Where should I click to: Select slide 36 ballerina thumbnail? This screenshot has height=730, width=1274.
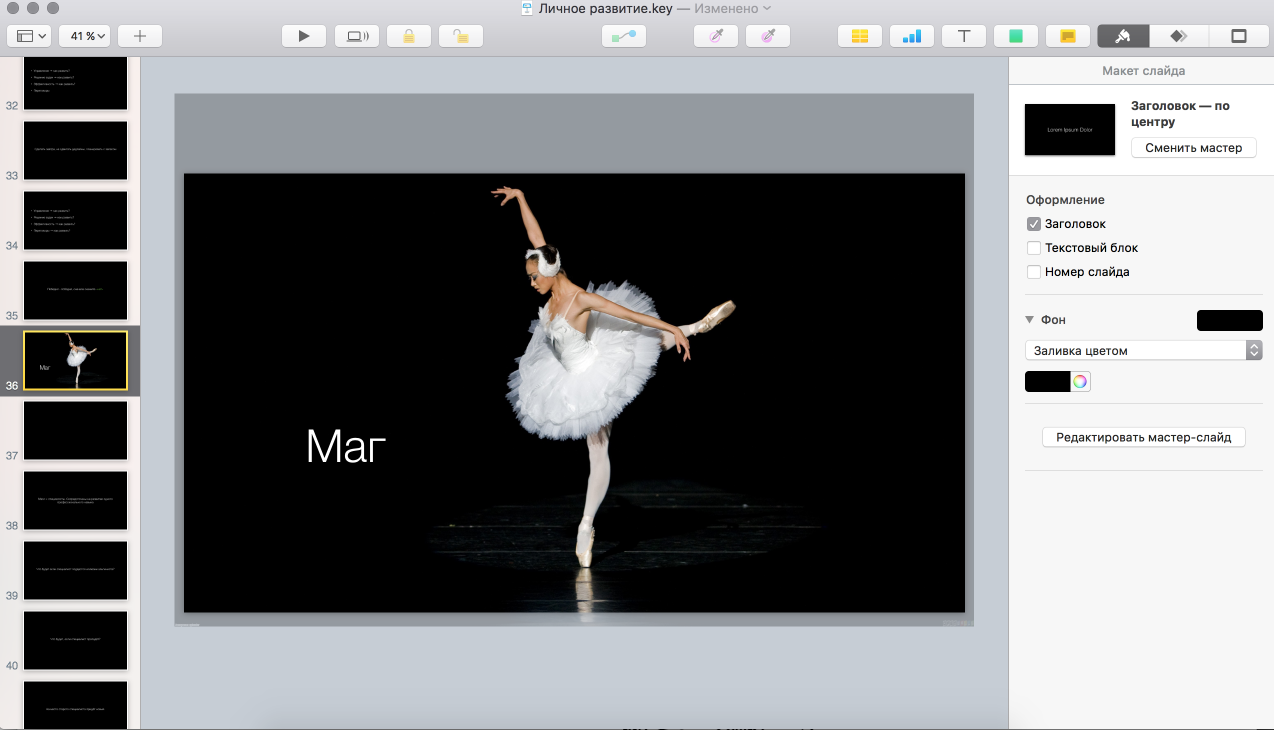tap(75, 360)
